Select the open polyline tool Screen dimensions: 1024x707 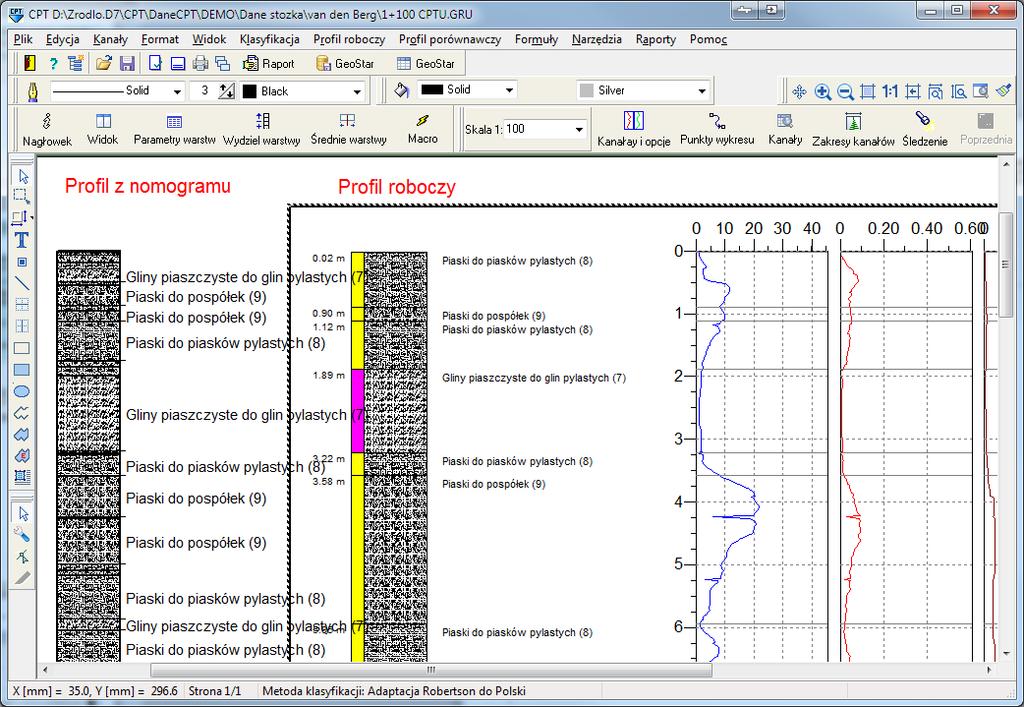point(22,413)
